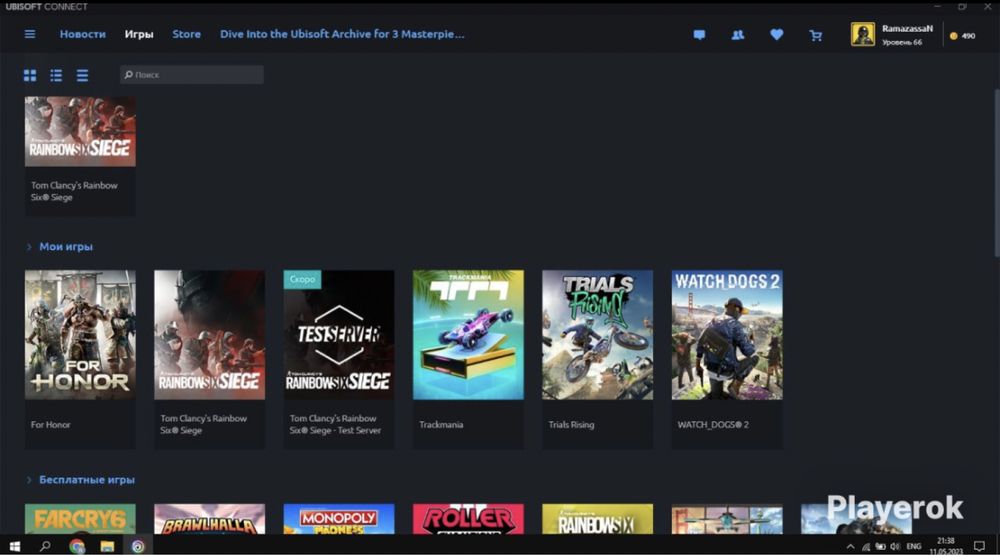The width and height of the screenshot is (1000, 555).
Task: Open the Far Cry 6 free game cover
Action: pos(80,519)
